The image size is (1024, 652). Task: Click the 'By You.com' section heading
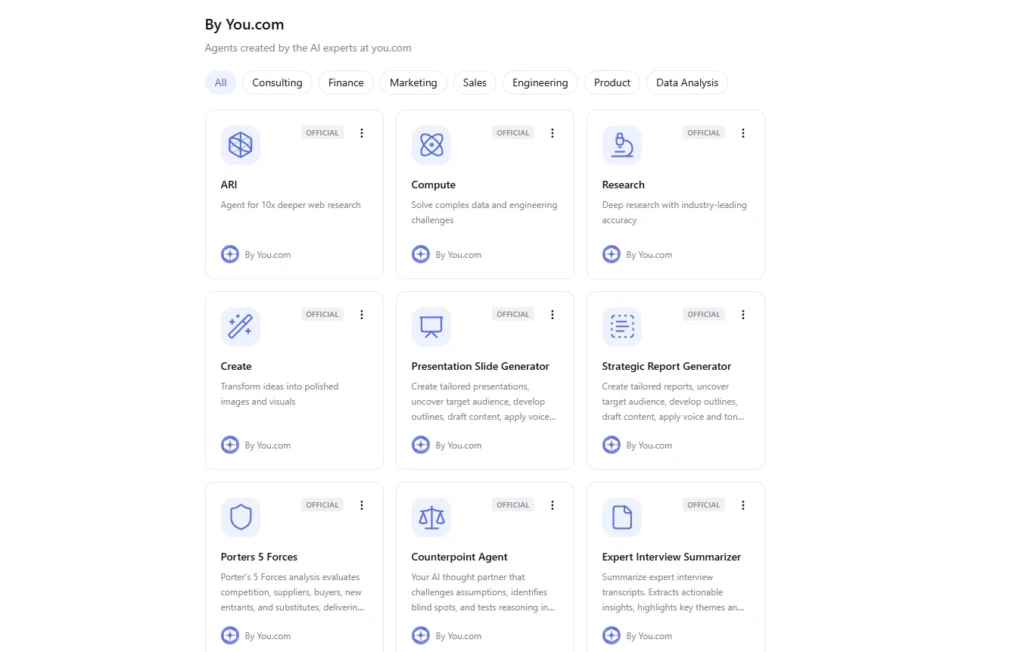tap(244, 25)
